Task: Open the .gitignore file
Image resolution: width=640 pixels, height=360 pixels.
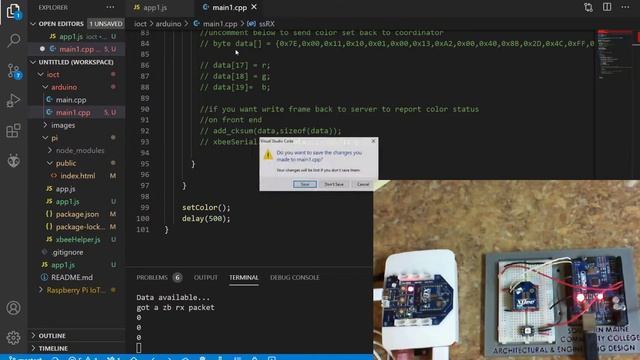Action: pos(67,252)
